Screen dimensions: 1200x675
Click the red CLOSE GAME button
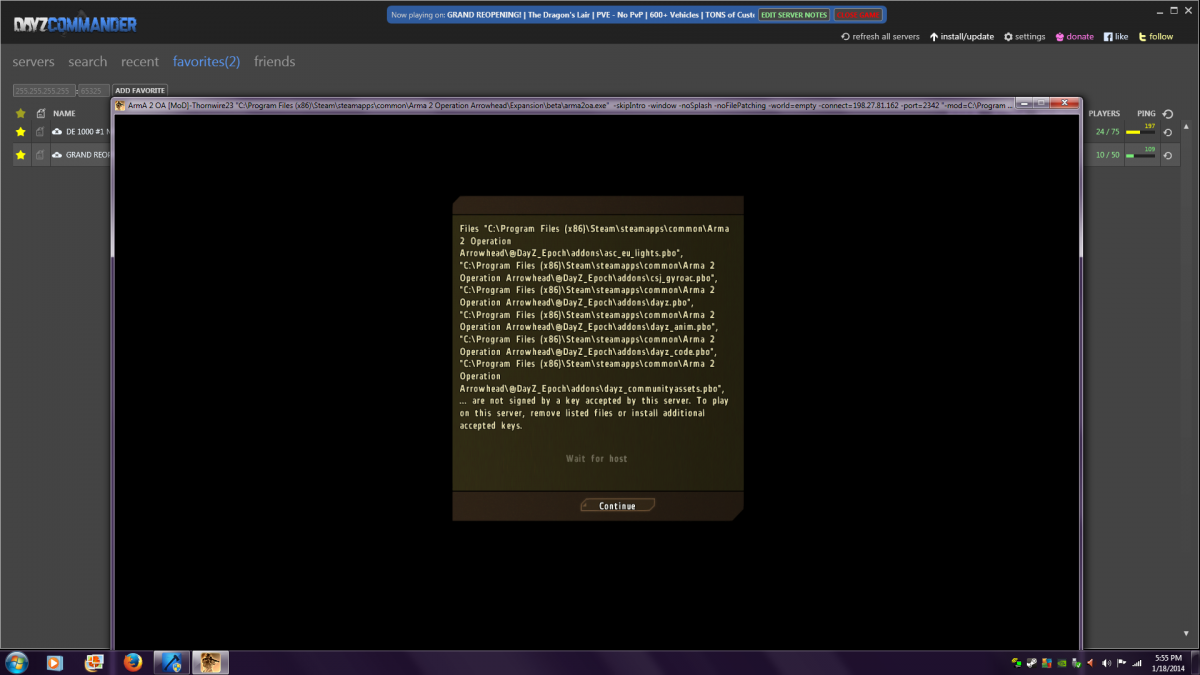(858, 15)
